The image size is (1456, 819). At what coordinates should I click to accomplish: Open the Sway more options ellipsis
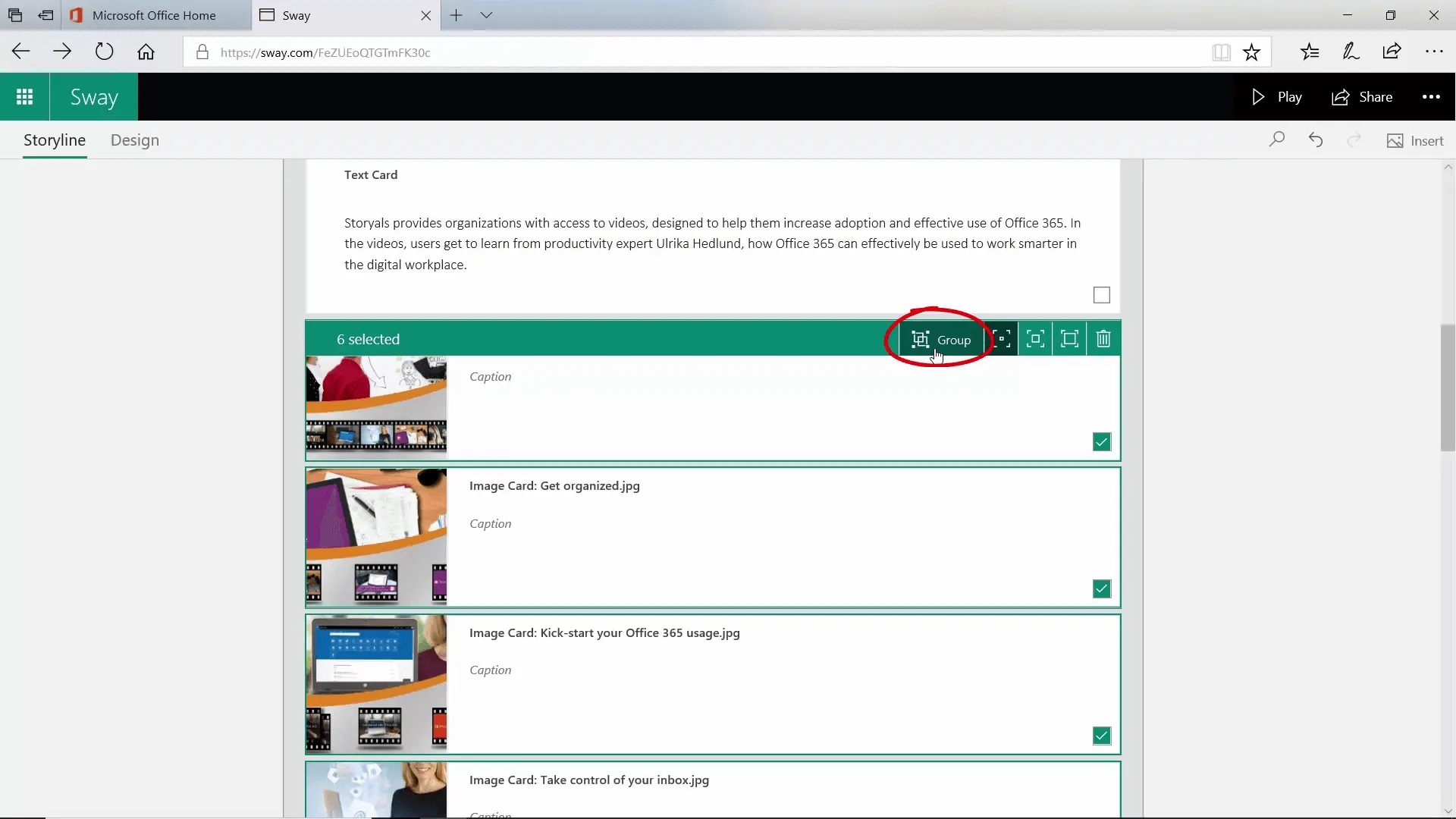coord(1431,97)
